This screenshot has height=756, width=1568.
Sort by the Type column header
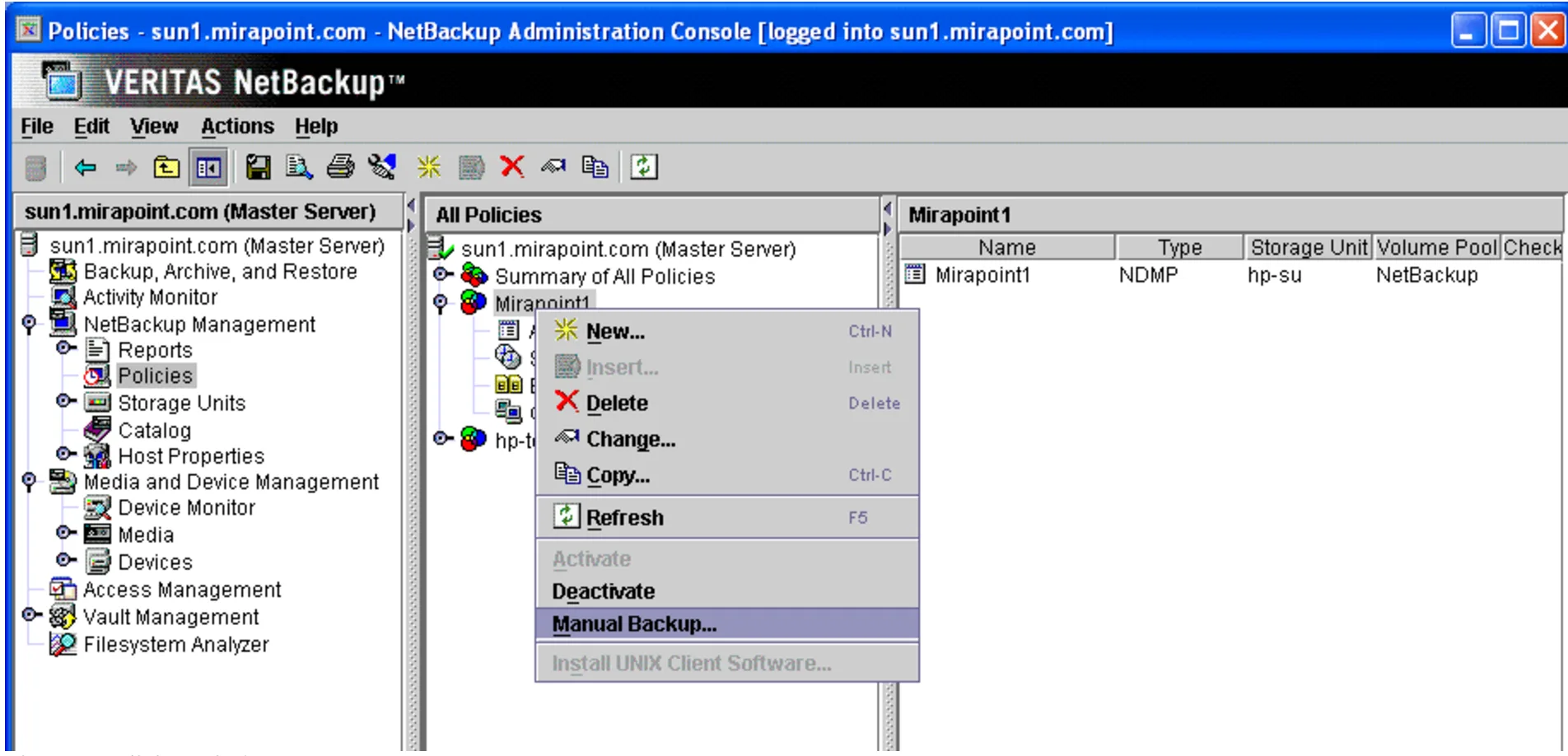click(x=1179, y=248)
